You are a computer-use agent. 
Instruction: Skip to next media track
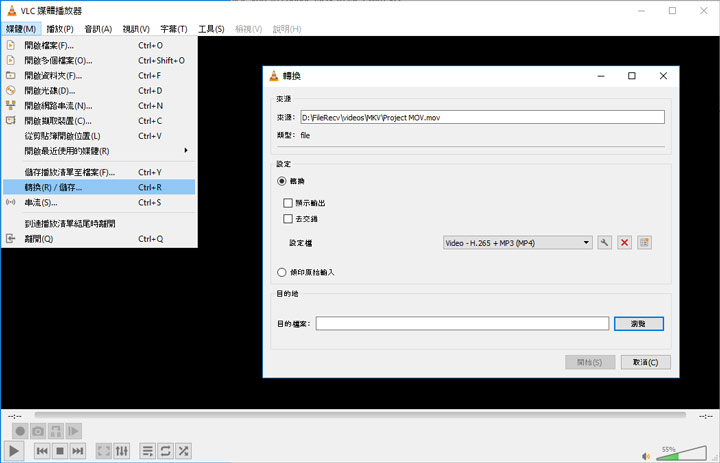[78, 451]
